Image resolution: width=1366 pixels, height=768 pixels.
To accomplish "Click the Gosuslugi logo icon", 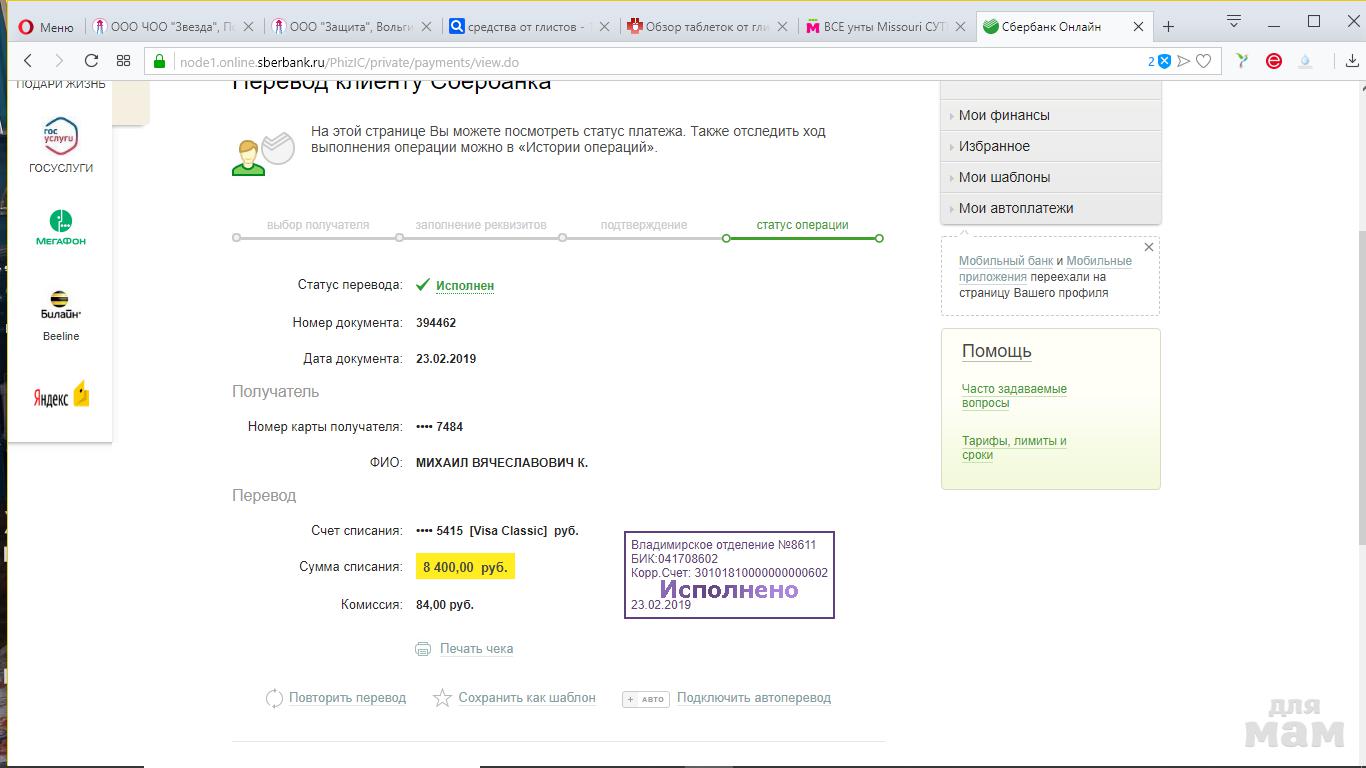I will 61,136.
